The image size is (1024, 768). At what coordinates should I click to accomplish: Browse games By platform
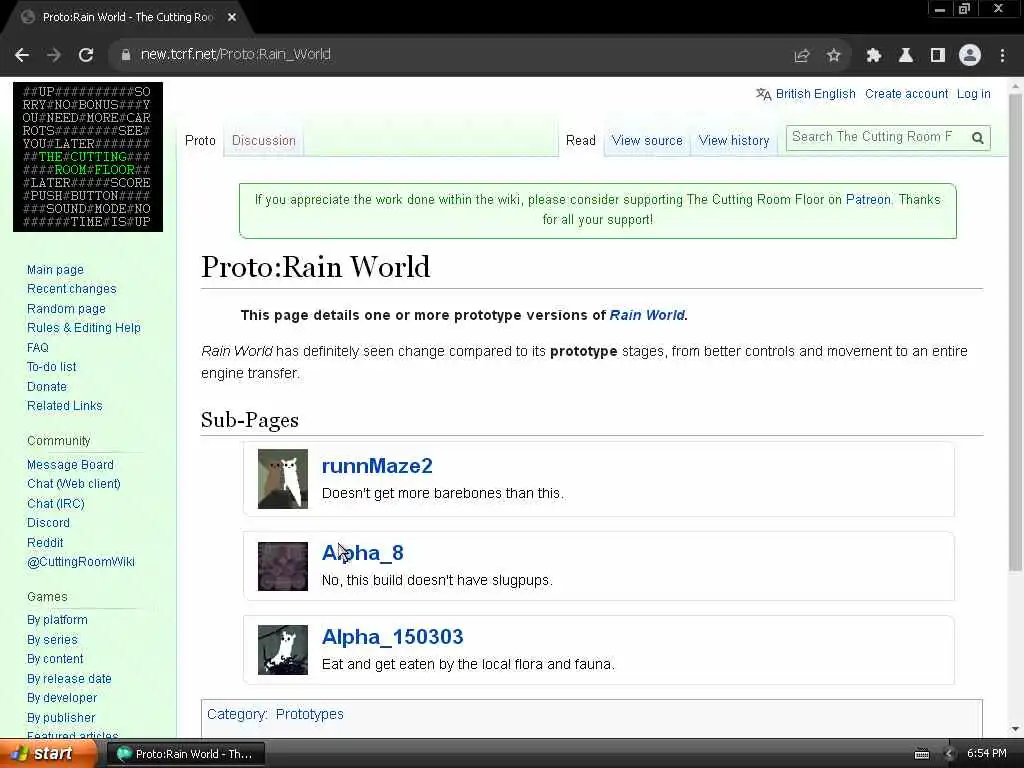(x=57, y=620)
